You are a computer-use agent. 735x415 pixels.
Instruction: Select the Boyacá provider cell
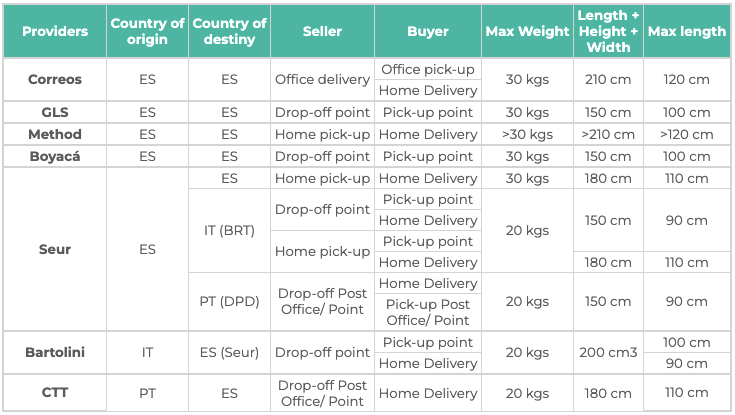coord(55,156)
